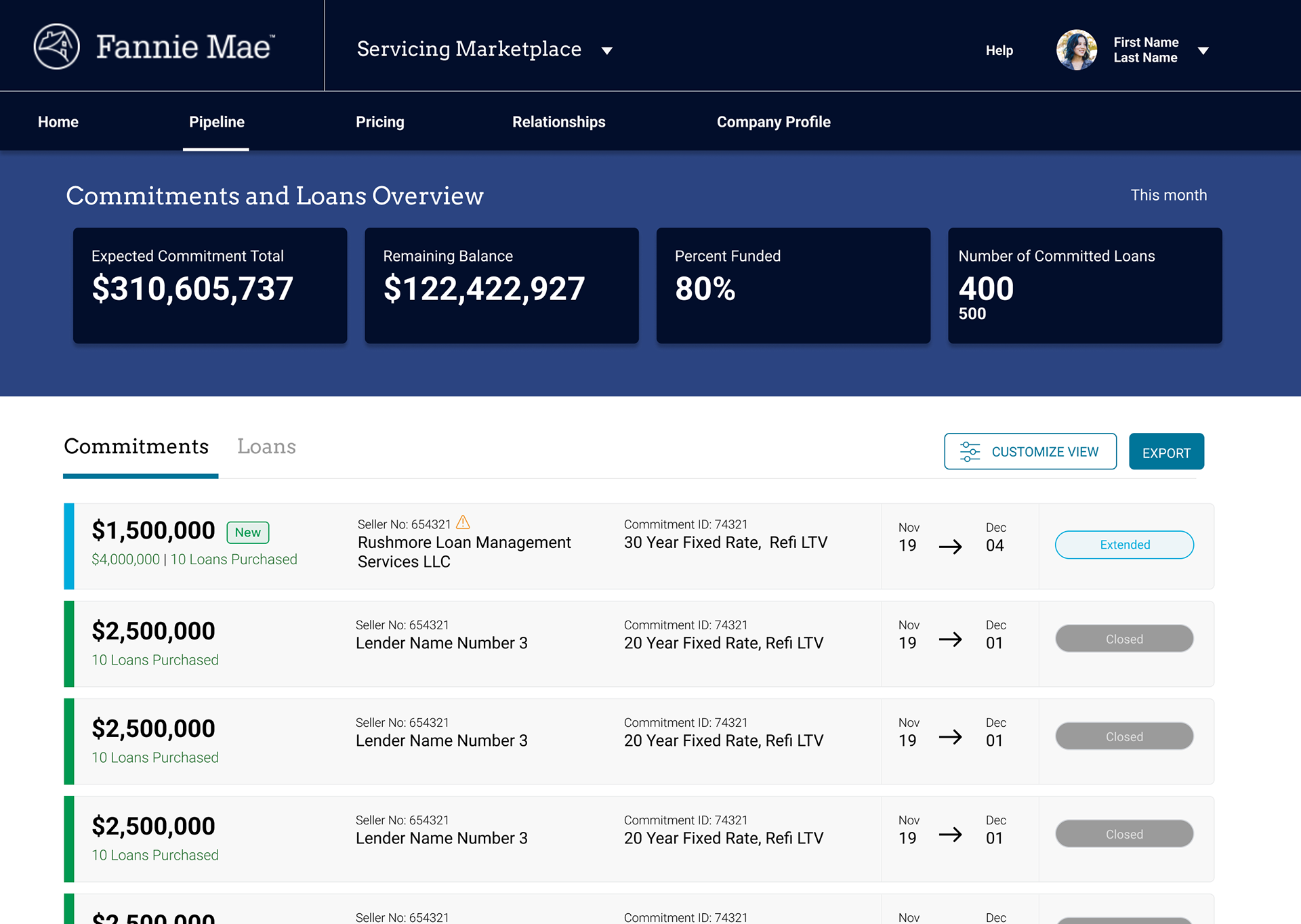Expand the Servicing Marketplace dropdown arrow
The width and height of the screenshot is (1301, 924).
click(607, 51)
